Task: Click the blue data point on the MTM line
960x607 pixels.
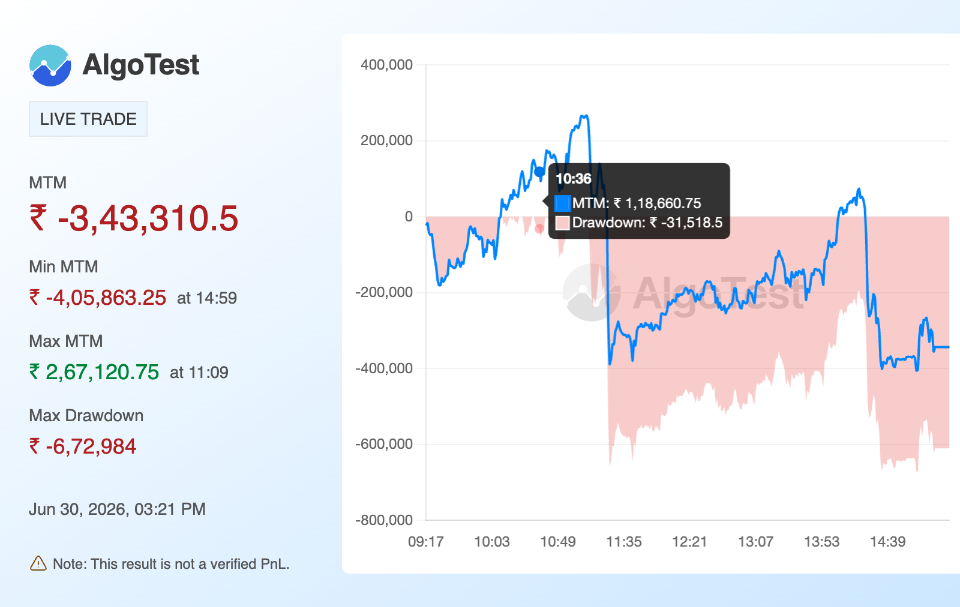Action: (539, 172)
